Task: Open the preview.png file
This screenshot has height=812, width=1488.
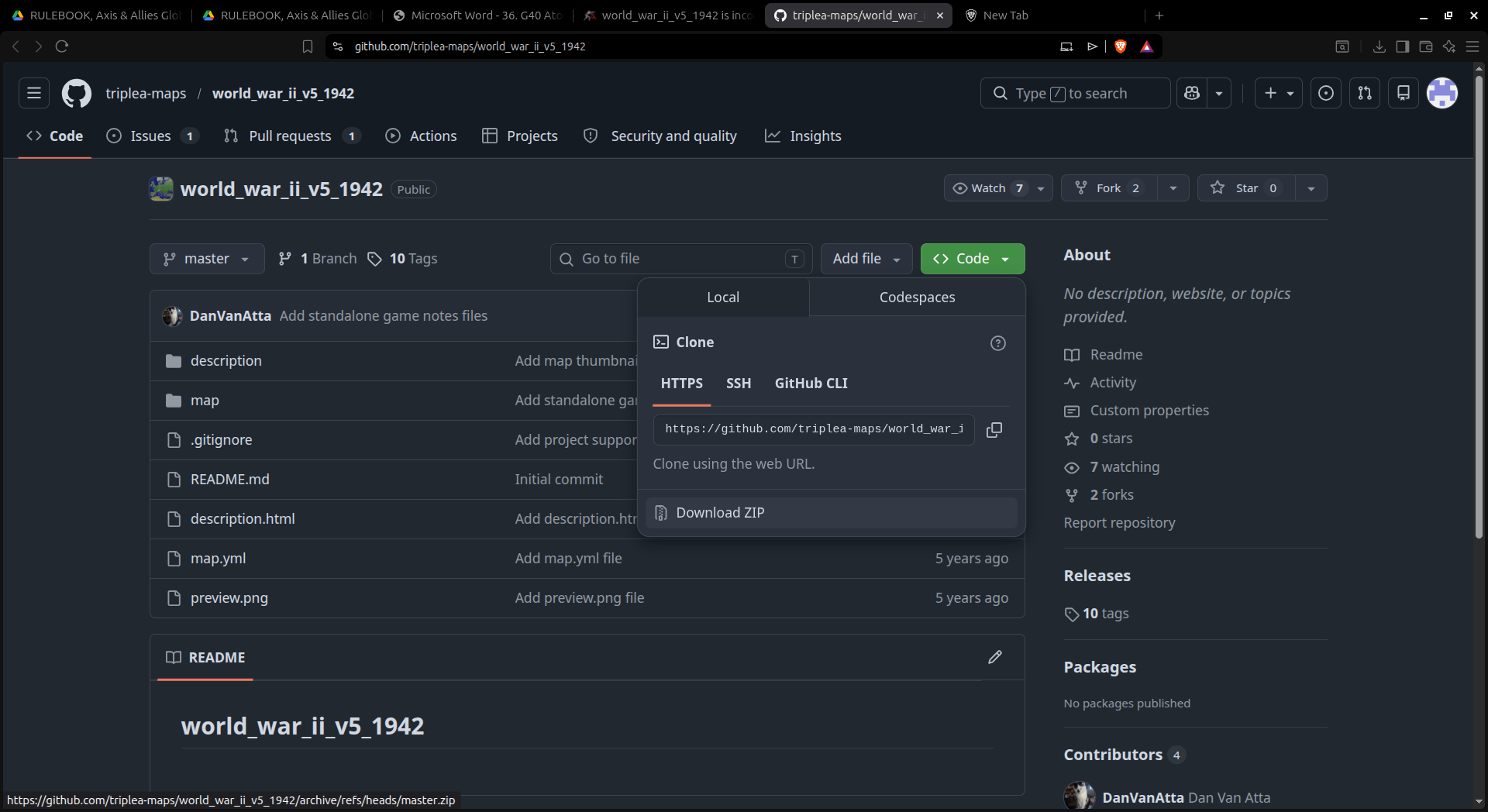Action: (x=229, y=598)
